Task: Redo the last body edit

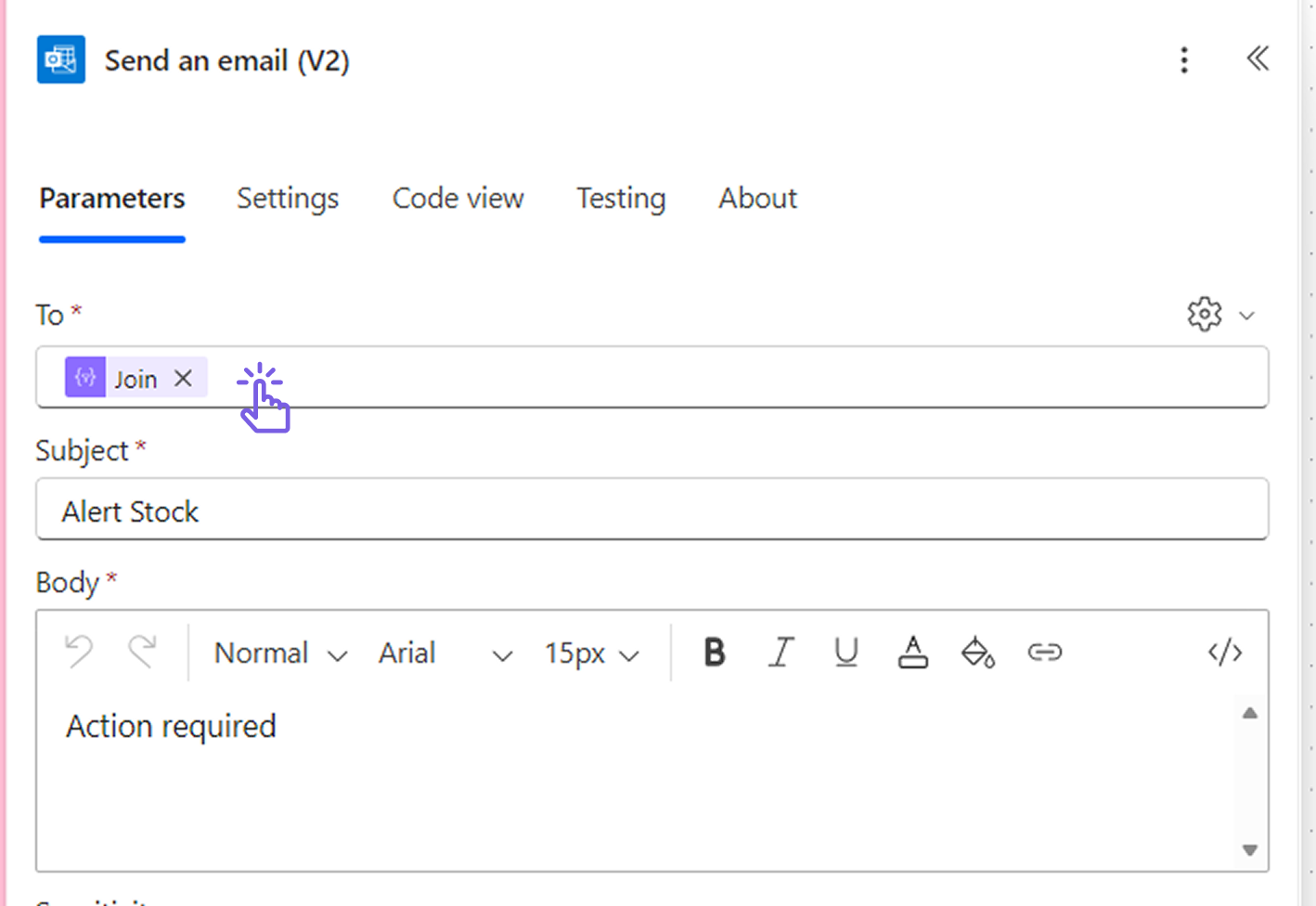Action: pyautogui.click(x=142, y=653)
